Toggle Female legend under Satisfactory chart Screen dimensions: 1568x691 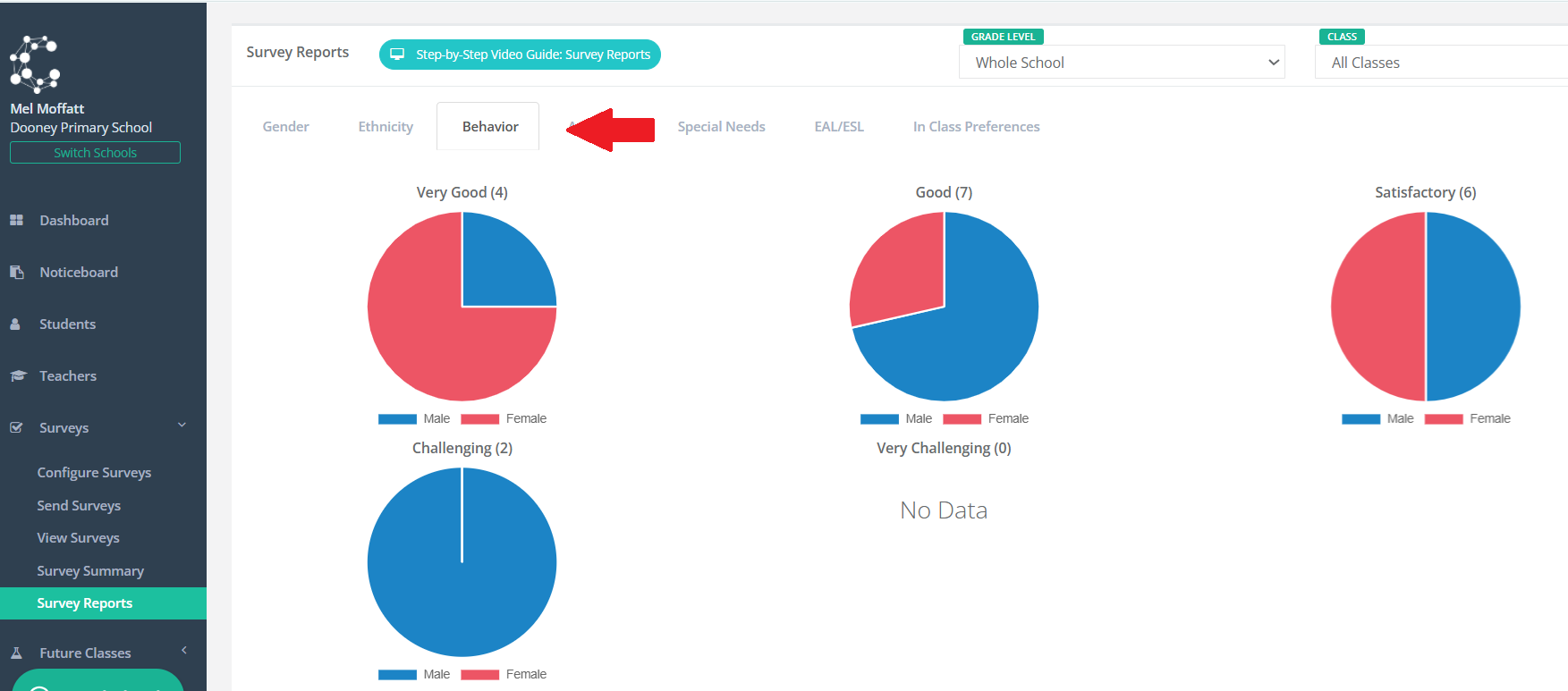pos(1467,418)
